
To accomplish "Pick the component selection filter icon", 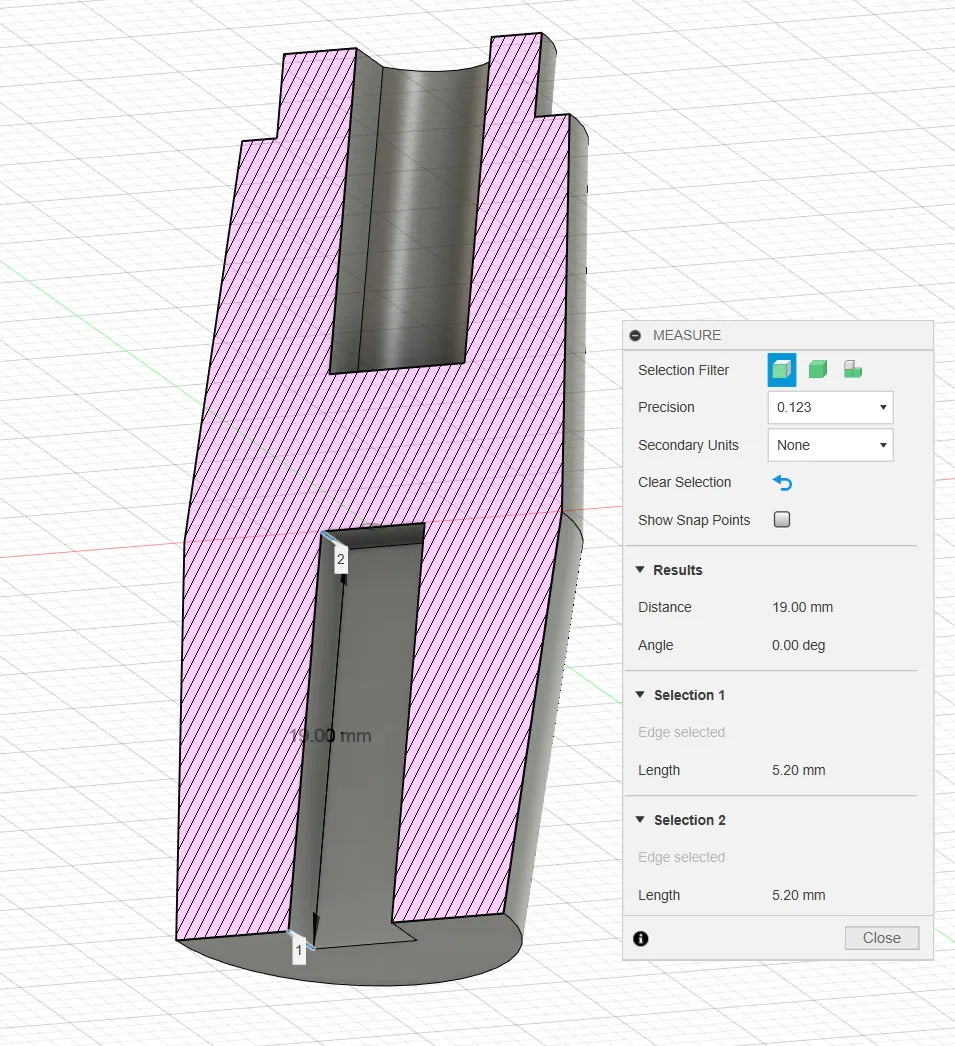I will [x=852, y=370].
